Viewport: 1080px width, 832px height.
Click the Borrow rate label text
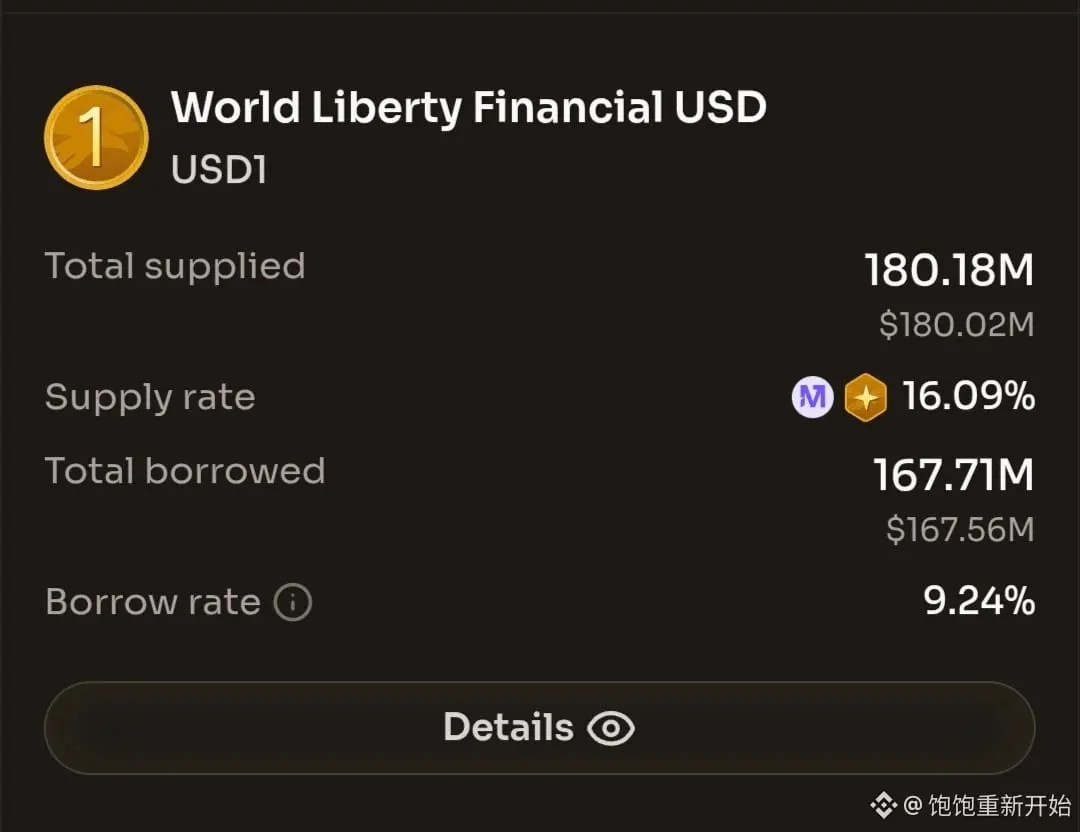153,602
